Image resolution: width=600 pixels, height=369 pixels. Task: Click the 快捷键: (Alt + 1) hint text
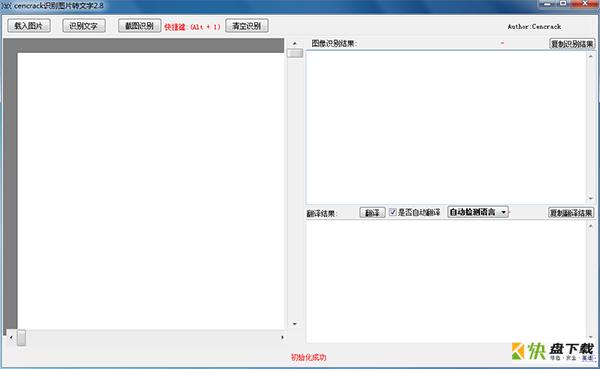click(x=192, y=27)
